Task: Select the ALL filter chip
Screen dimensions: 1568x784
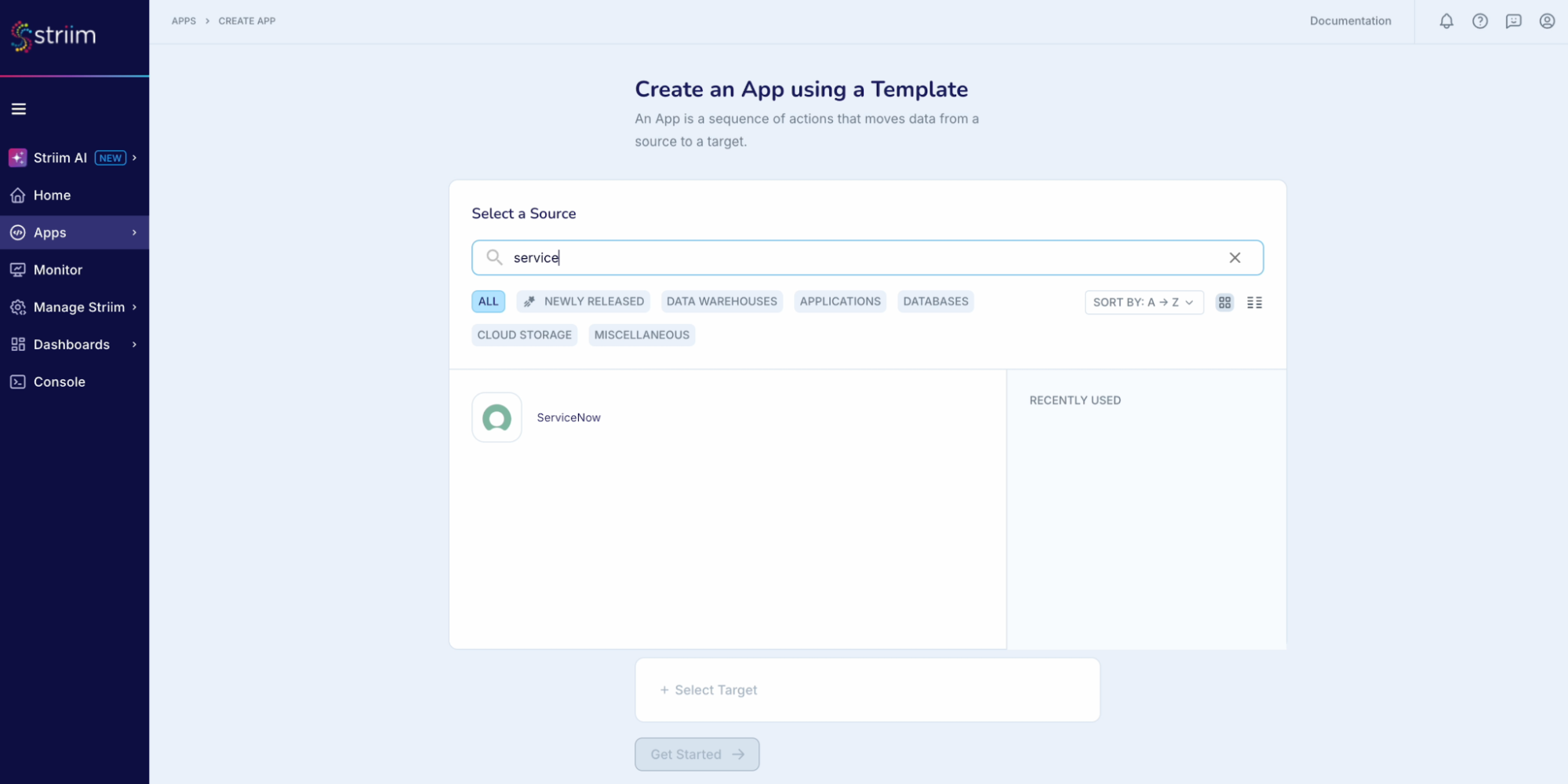Action: tap(488, 301)
